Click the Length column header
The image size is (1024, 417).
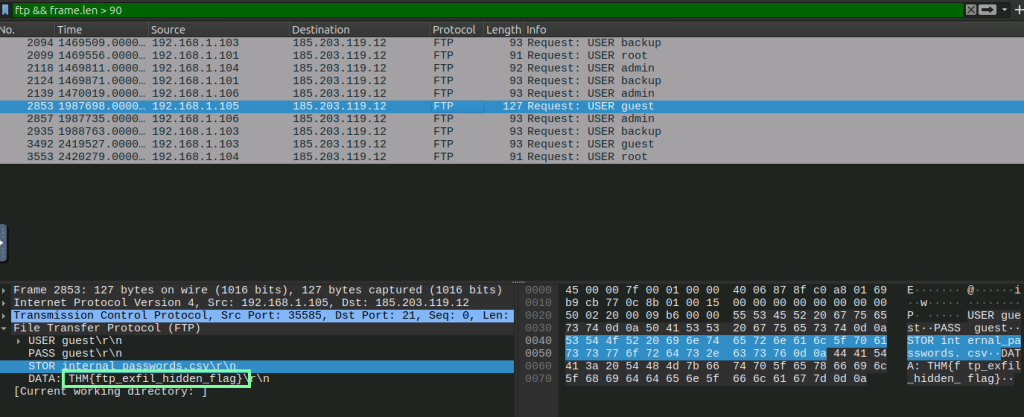click(503, 30)
